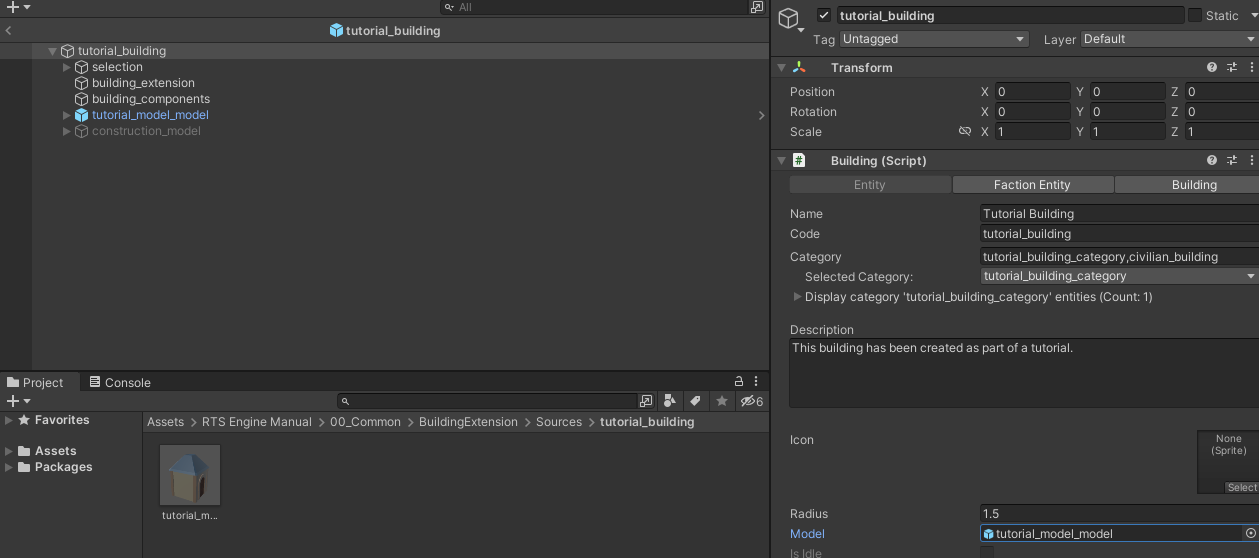Open the Tag dropdown showing Untagged
Image resolution: width=1259 pixels, height=558 pixels.
click(x=934, y=39)
